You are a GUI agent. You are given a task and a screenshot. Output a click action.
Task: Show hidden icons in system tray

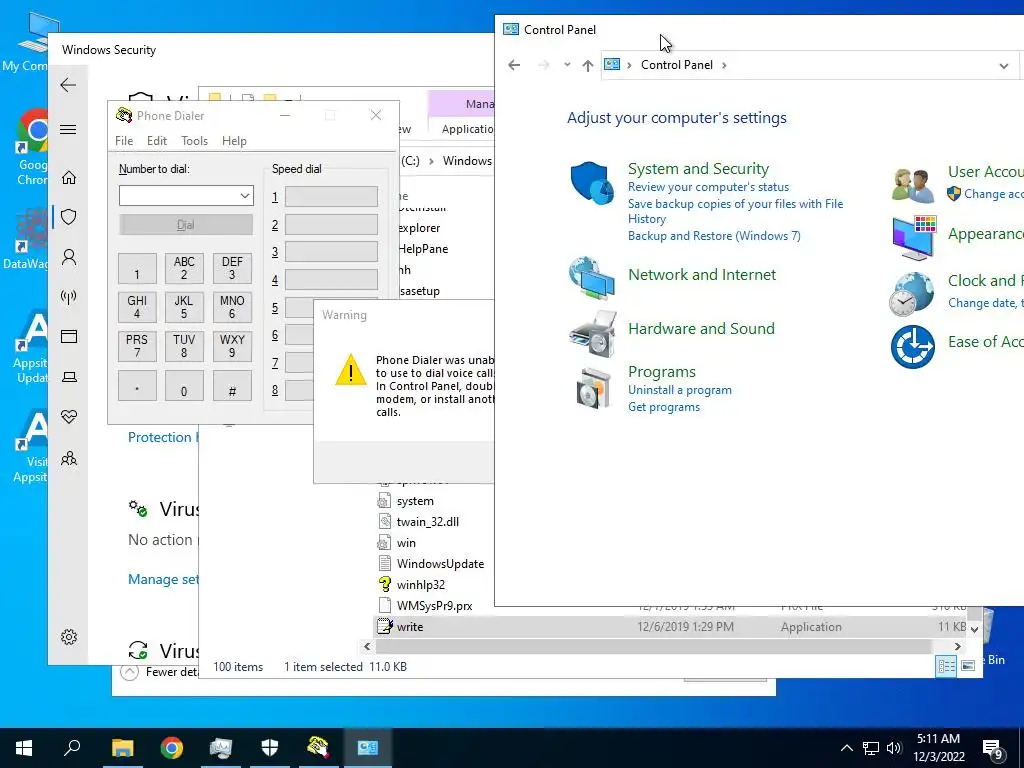[846, 748]
